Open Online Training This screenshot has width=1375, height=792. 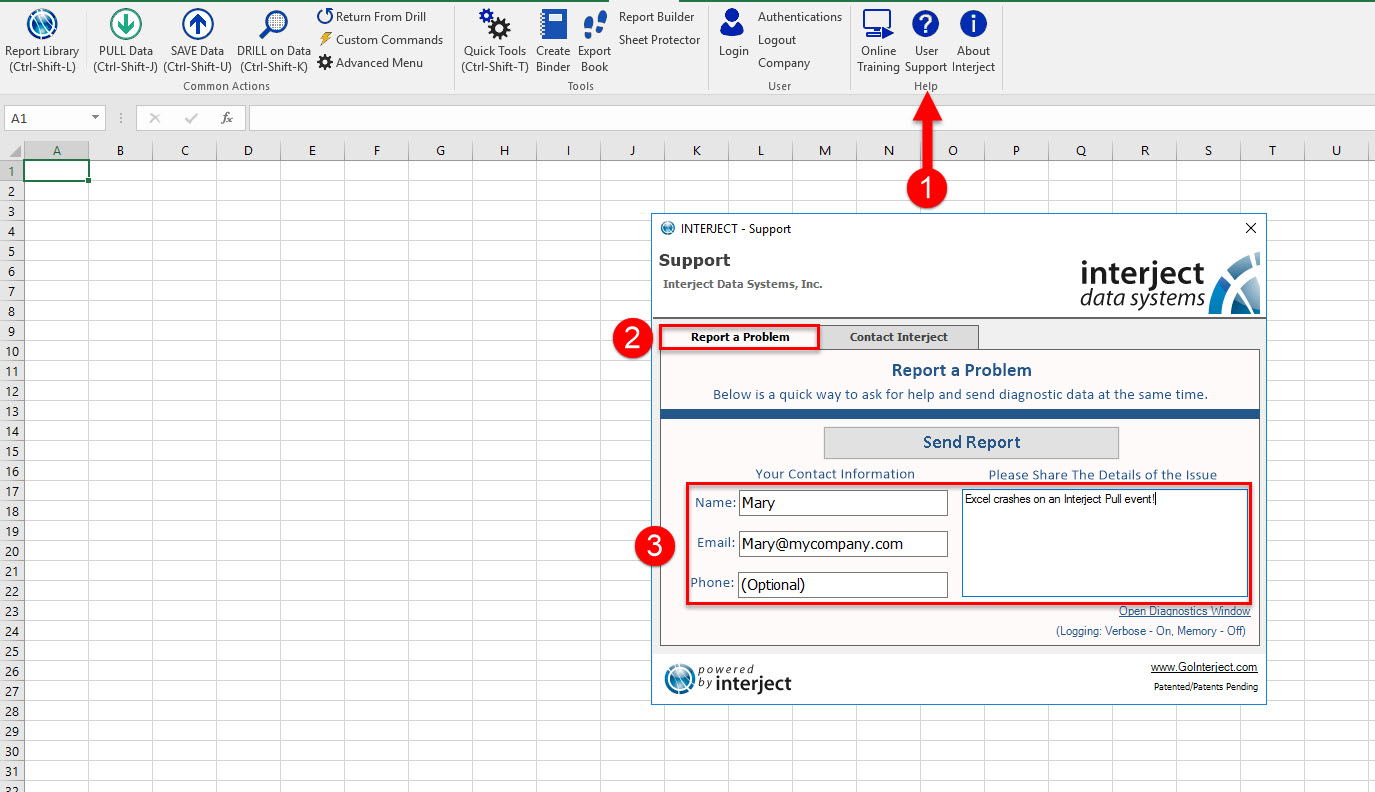pos(878,41)
